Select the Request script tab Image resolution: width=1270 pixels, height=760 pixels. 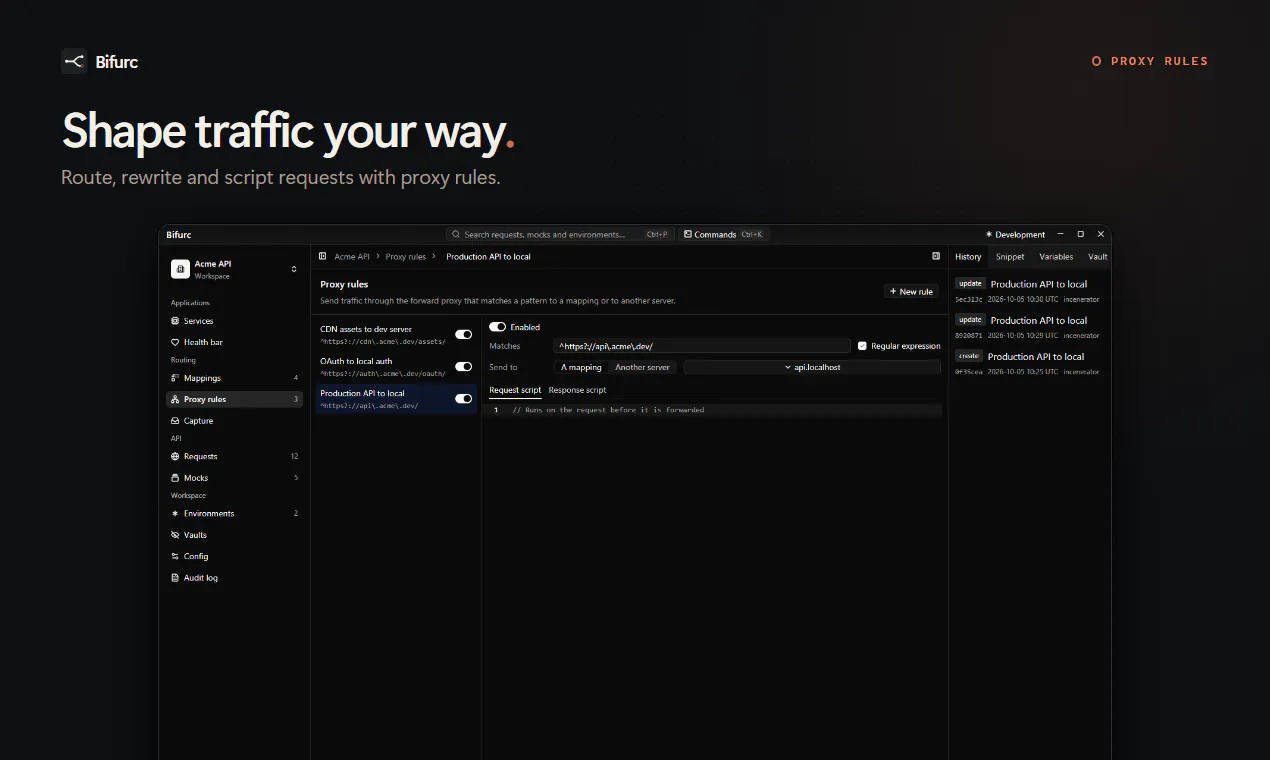coord(515,390)
